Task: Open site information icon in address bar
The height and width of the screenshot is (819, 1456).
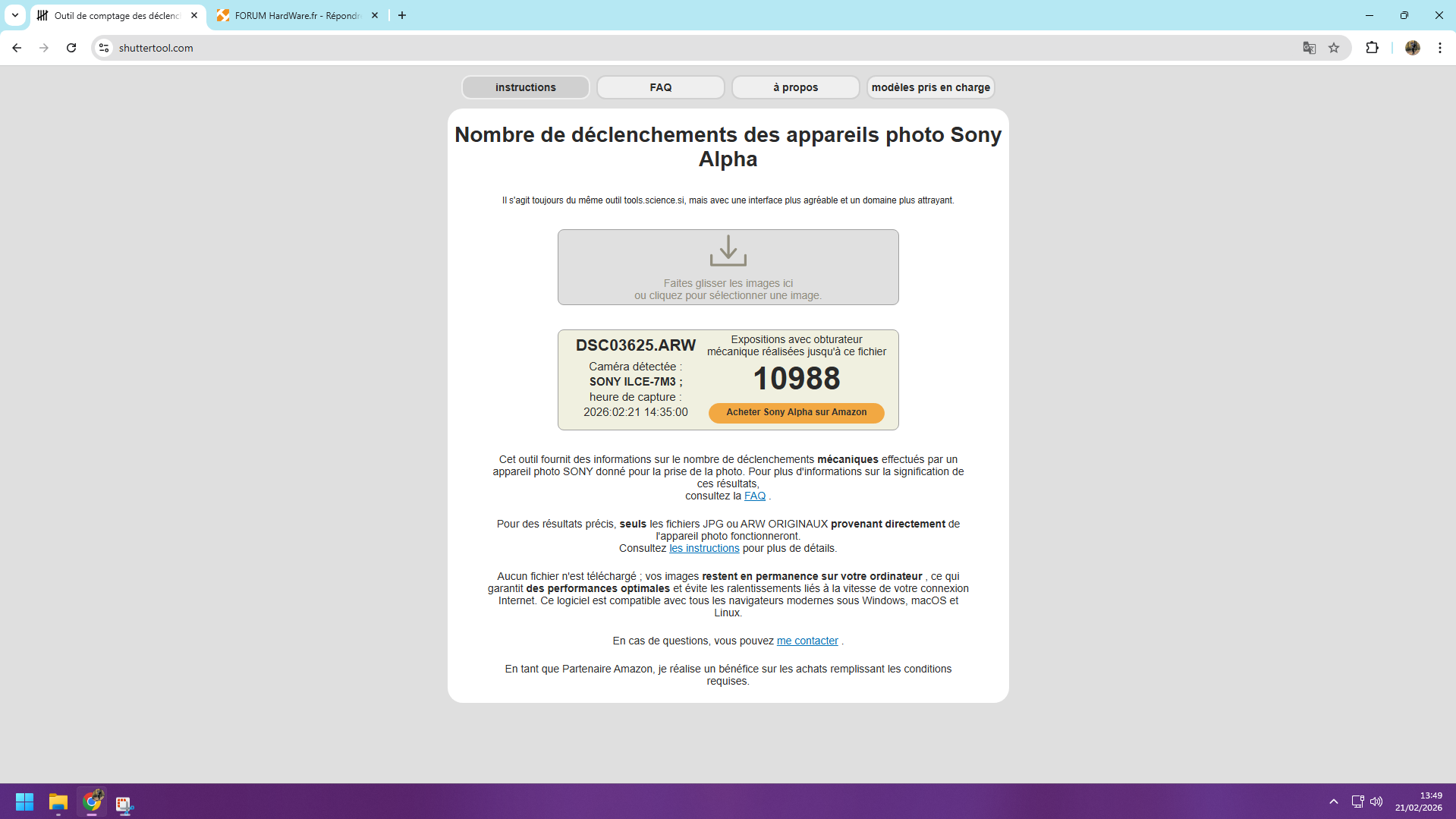Action: [x=104, y=48]
